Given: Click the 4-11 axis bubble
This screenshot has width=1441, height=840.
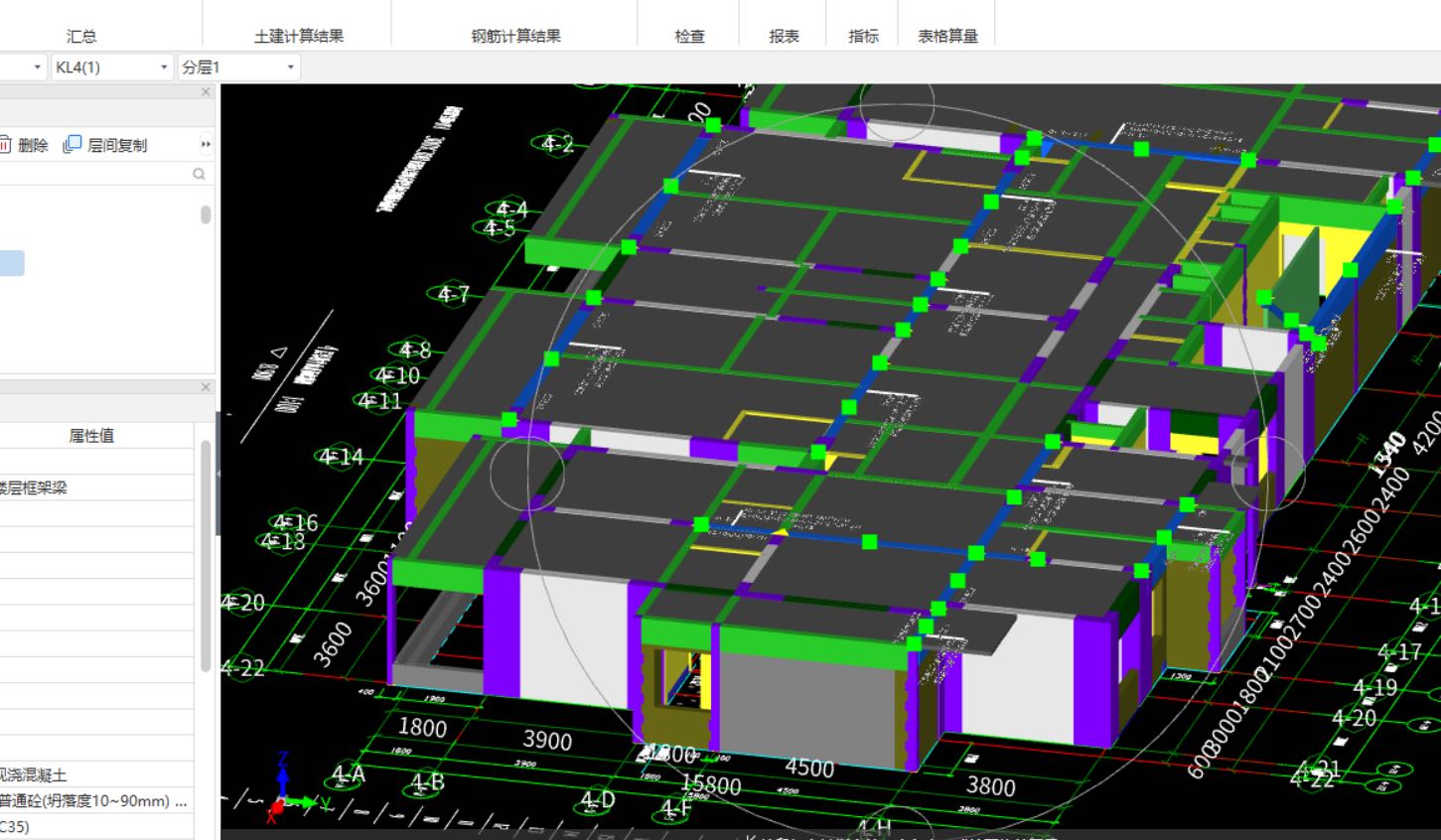Looking at the screenshot, I should tap(380, 401).
